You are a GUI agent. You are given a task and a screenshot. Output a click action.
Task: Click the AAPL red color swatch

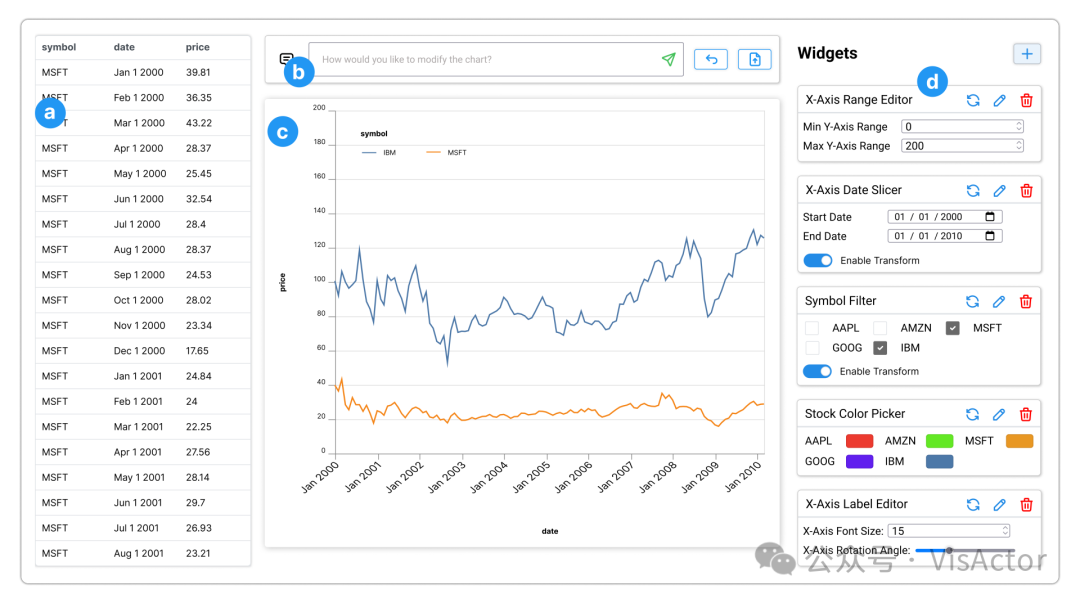pyautogui.click(x=859, y=441)
